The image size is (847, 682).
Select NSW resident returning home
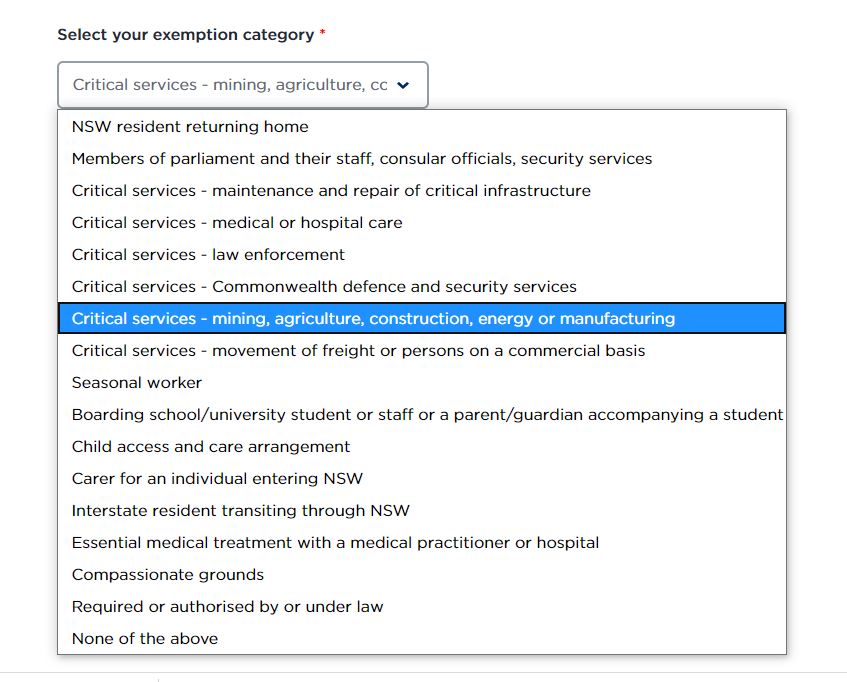point(188,126)
